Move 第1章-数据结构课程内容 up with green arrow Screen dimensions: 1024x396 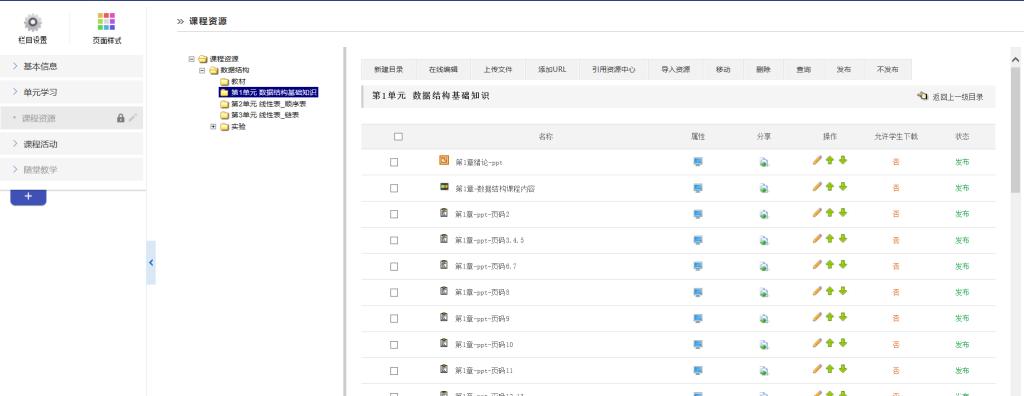[x=830, y=187]
